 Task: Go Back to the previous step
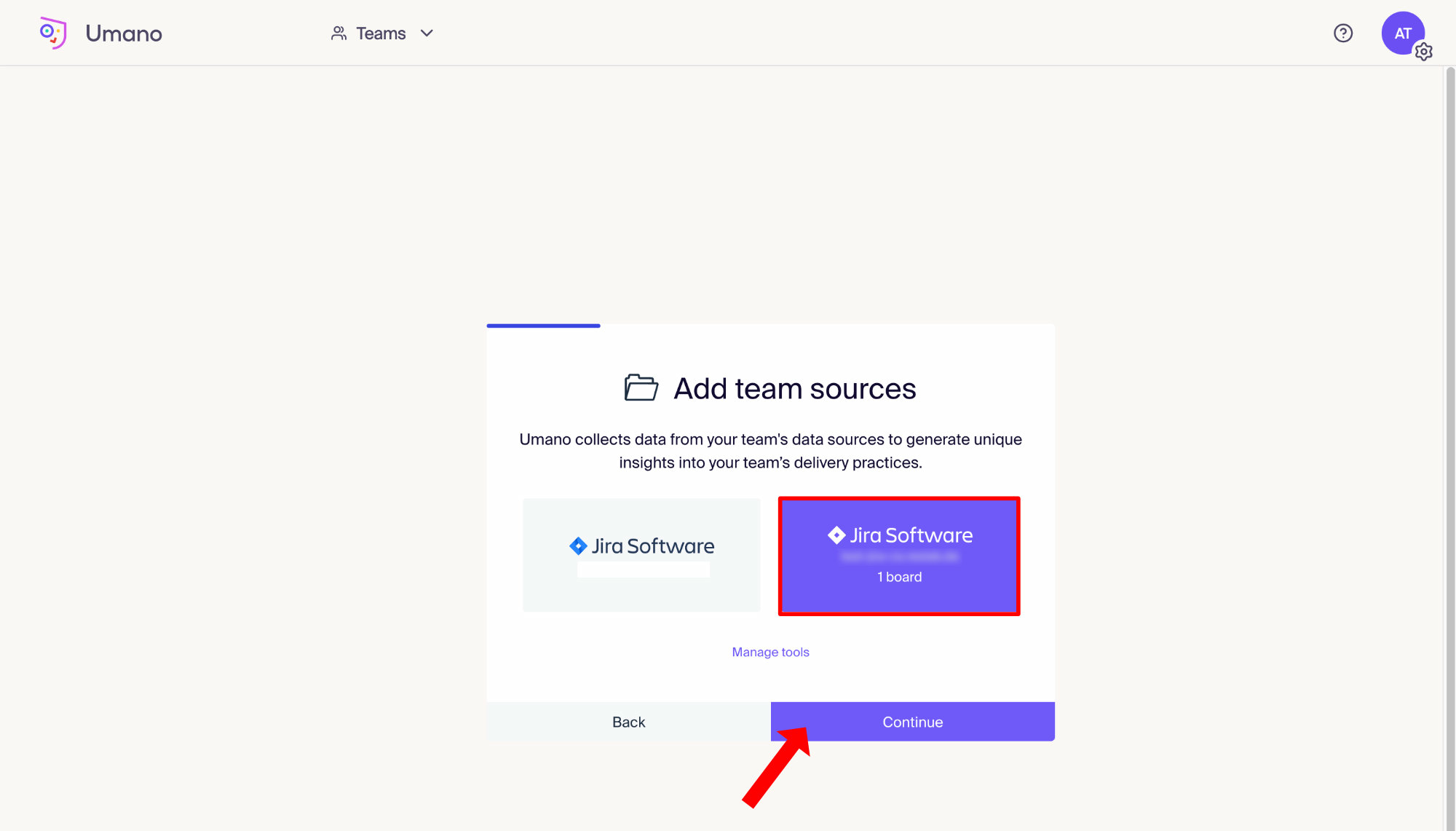628,722
